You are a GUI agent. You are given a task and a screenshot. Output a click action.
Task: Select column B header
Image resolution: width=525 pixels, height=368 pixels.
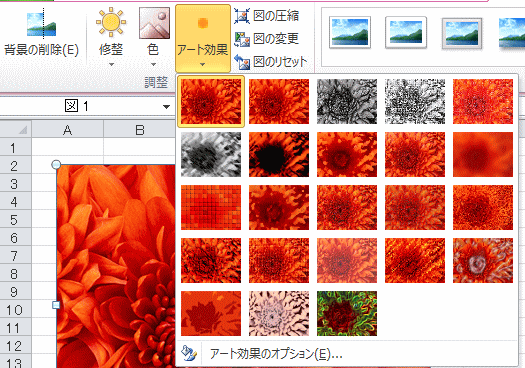point(140,129)
